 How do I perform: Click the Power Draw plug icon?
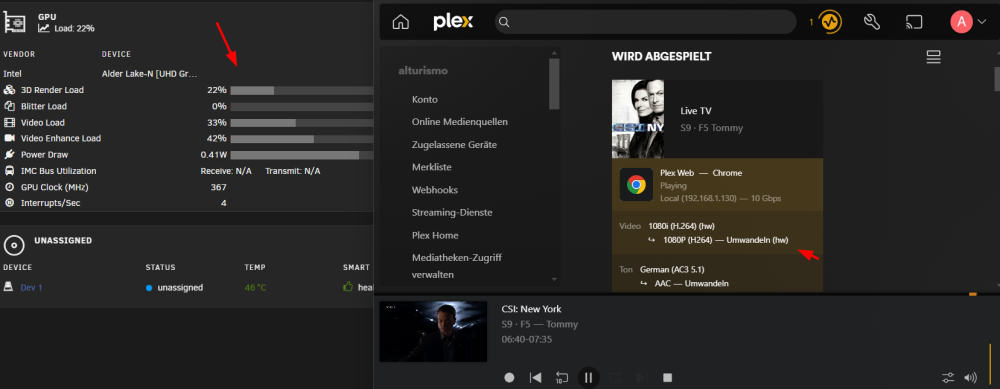point(9,154)
